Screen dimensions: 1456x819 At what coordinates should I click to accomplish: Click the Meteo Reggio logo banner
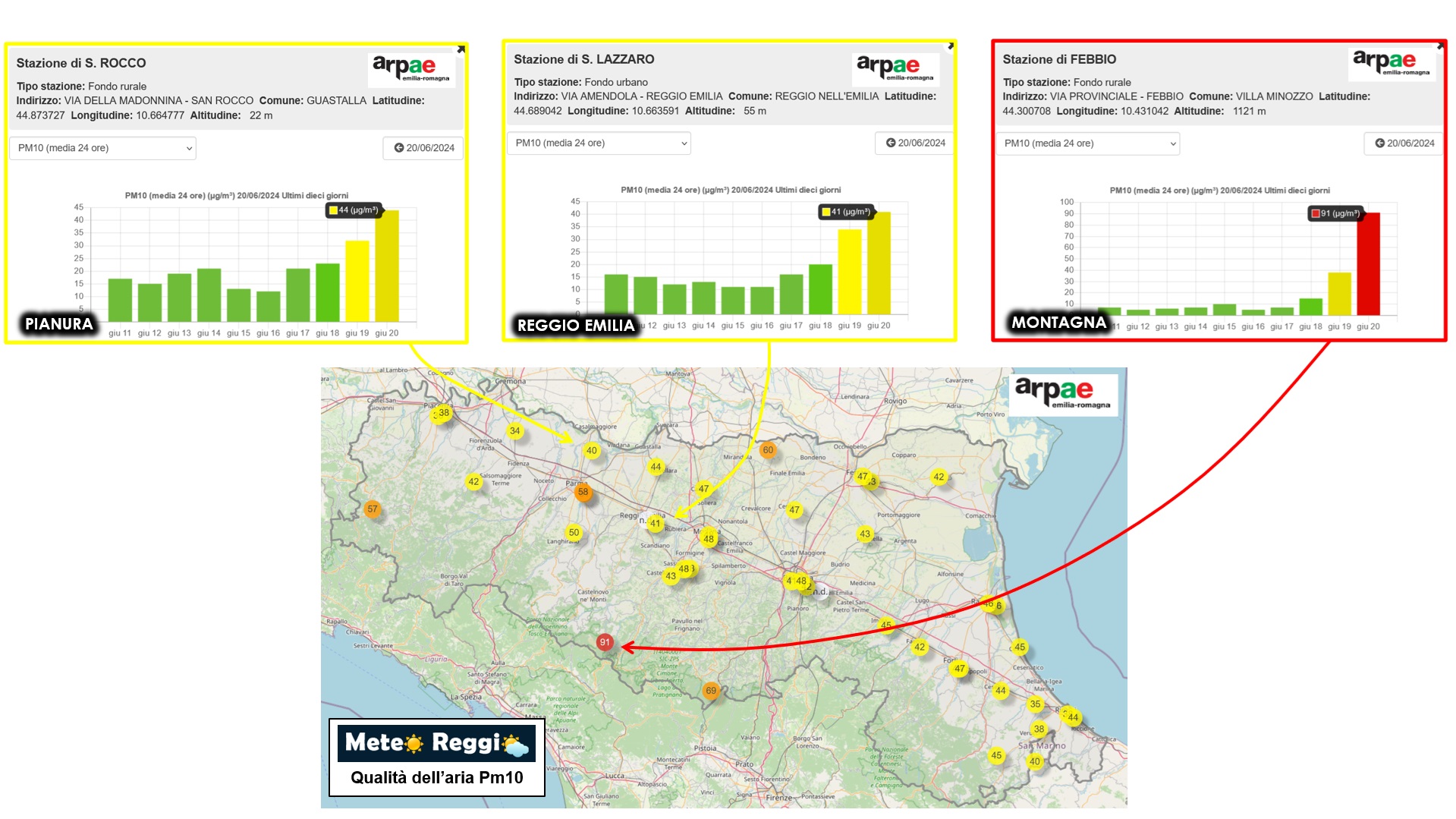point(436,742)
